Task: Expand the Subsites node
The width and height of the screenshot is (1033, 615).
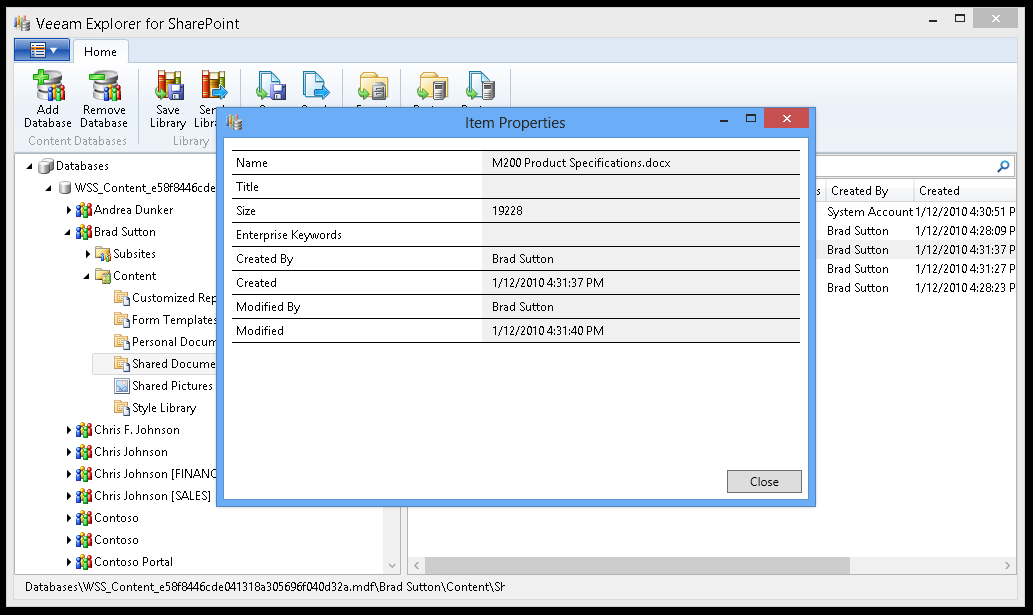Action: click(x=88, y=254)
